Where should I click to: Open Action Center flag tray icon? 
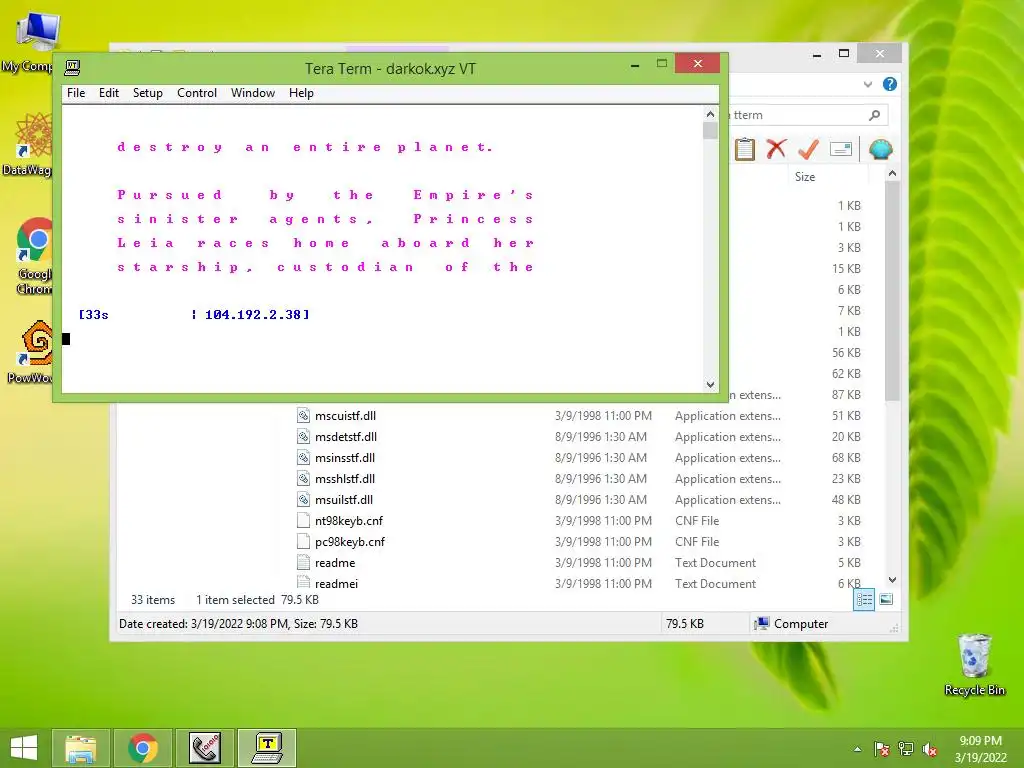pyautogui.click(x=881, y=750)
